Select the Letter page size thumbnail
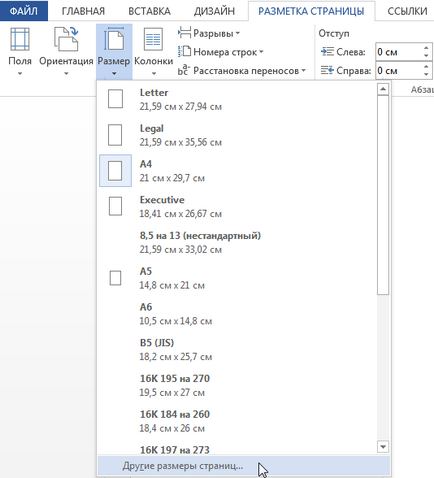 coord(115,99)
